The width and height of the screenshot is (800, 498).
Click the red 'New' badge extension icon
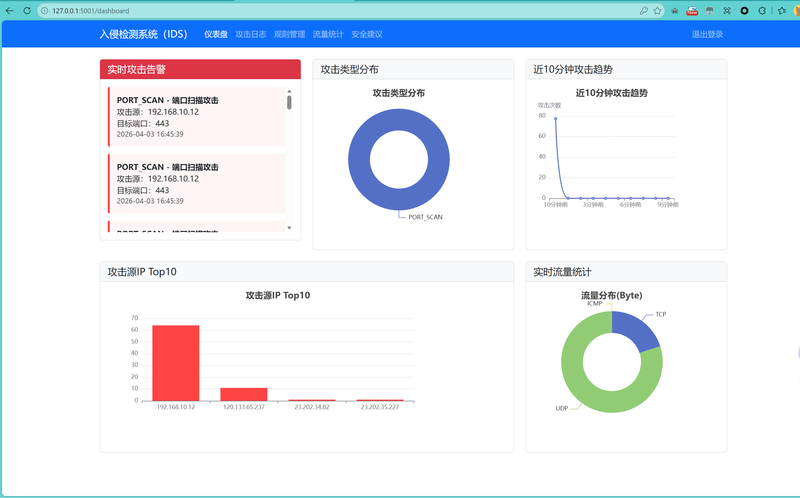[692, 11]
